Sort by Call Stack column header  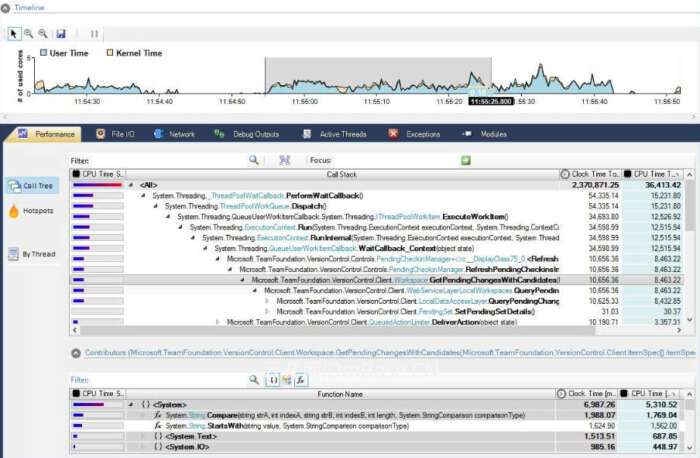tap(342, 174)
